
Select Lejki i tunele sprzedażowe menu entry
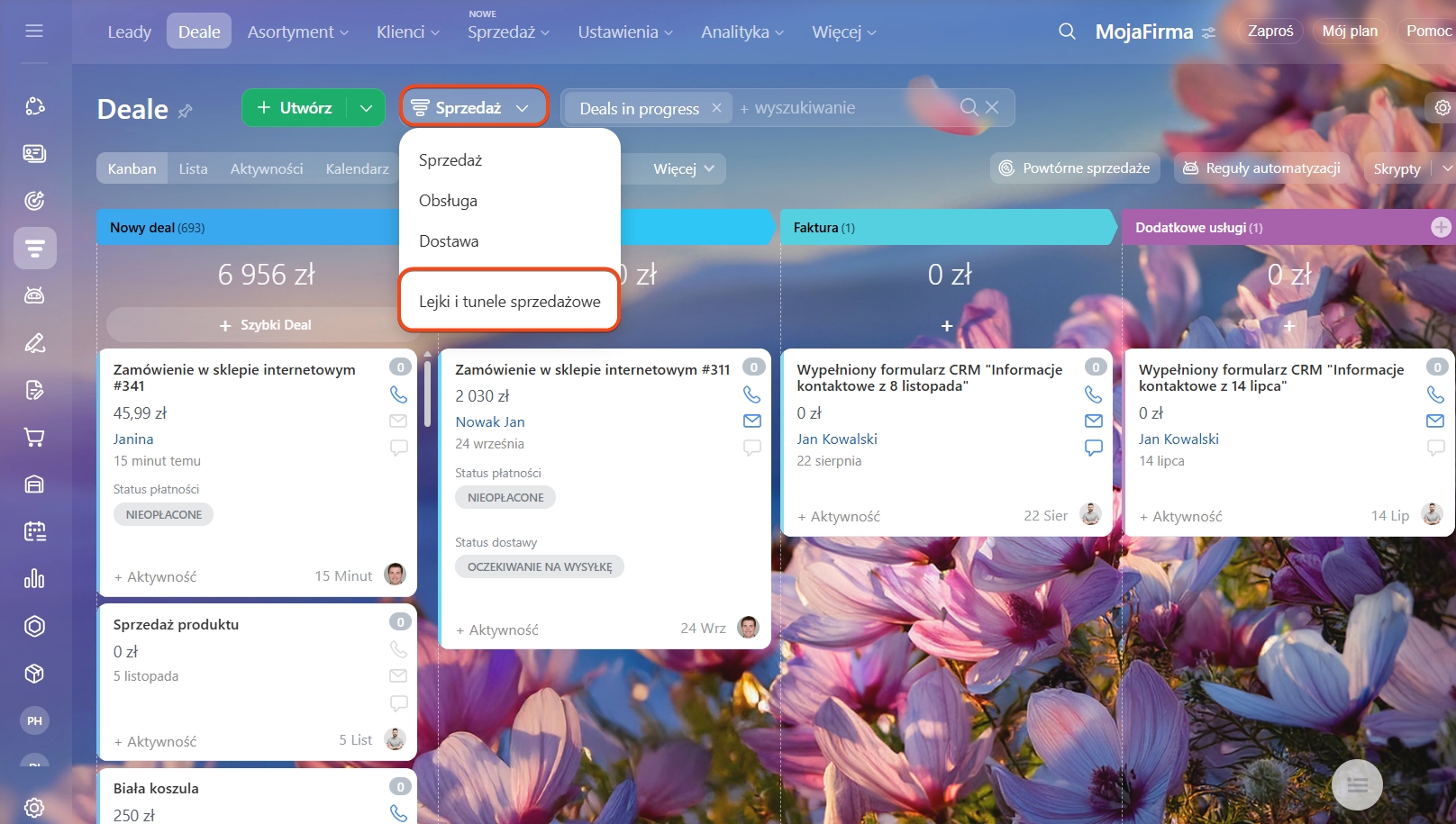coord(509,302)
